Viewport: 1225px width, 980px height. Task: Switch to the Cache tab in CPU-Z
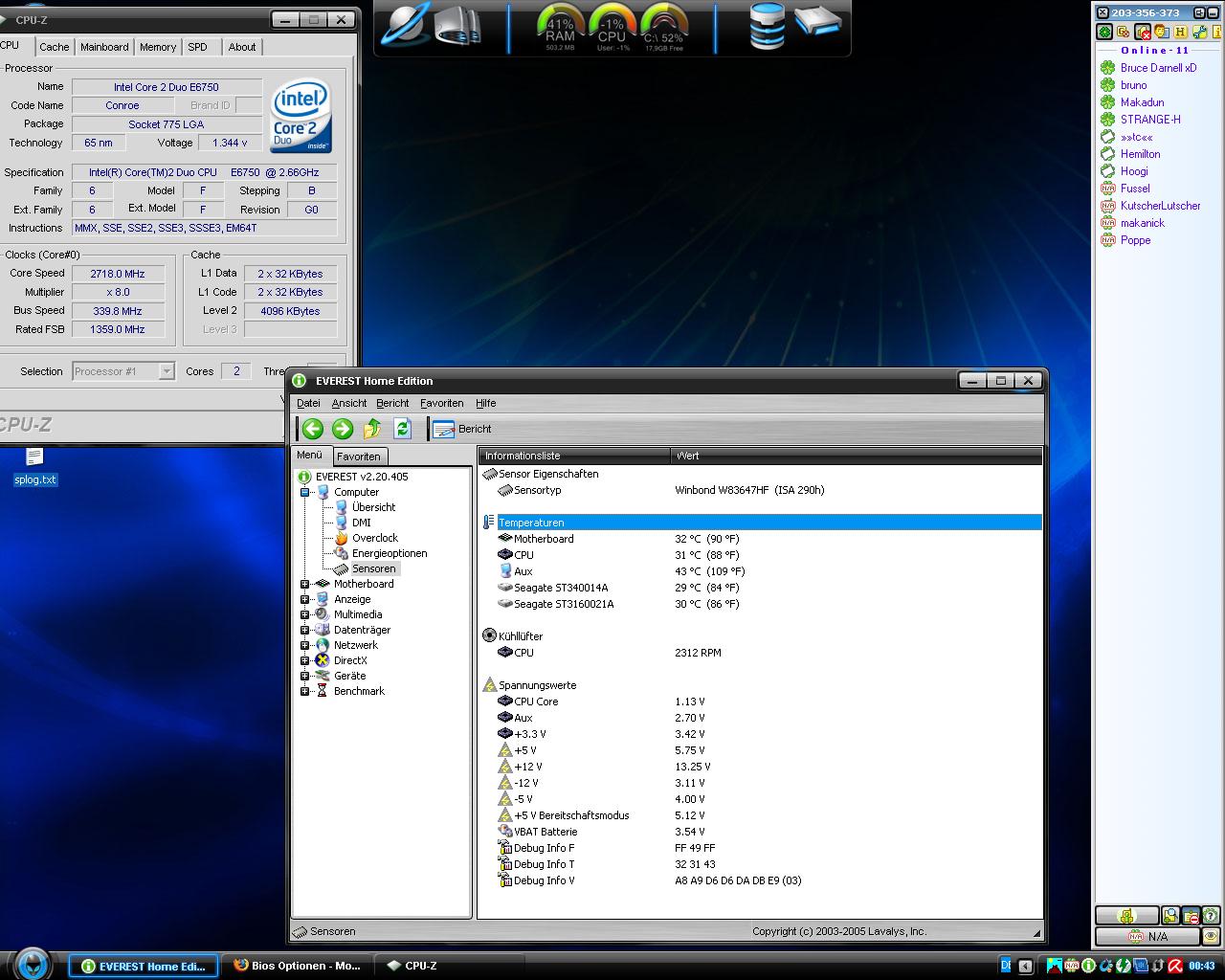pyautogui.click(x=54, y=47)
